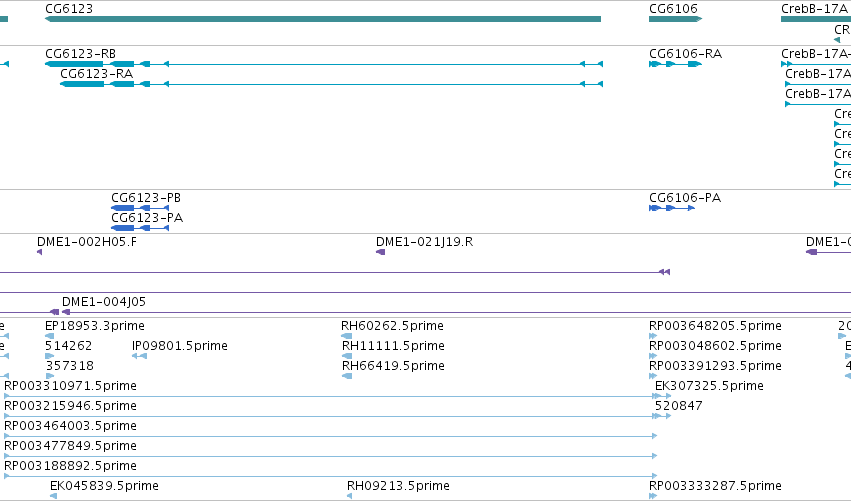Viewport: 851px width, 501px height.
Task: Select the CG6123-RB transcript thick exon
Action: 74,64
